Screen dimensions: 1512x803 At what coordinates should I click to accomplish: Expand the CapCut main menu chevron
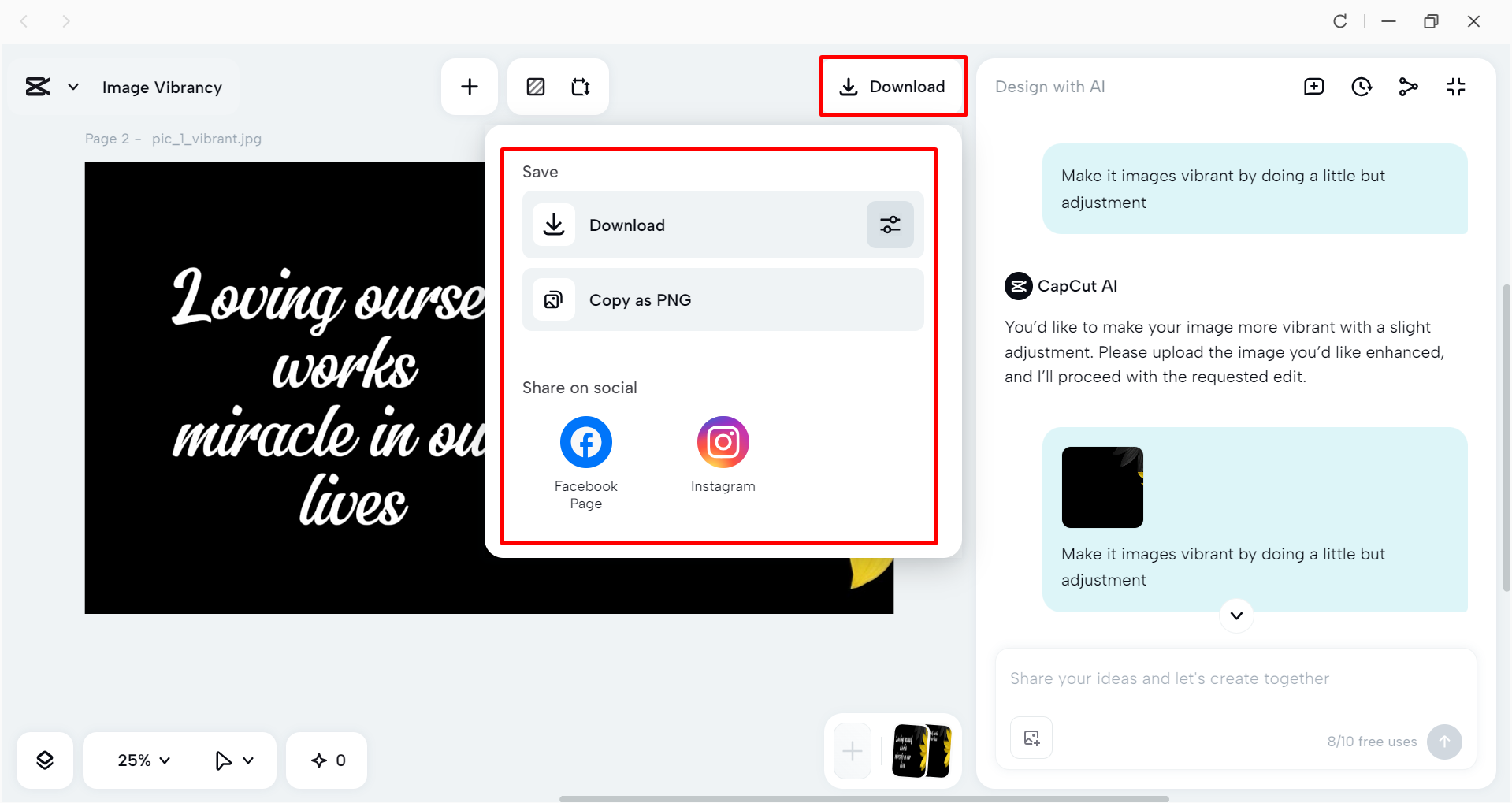(x=73, y=87)
